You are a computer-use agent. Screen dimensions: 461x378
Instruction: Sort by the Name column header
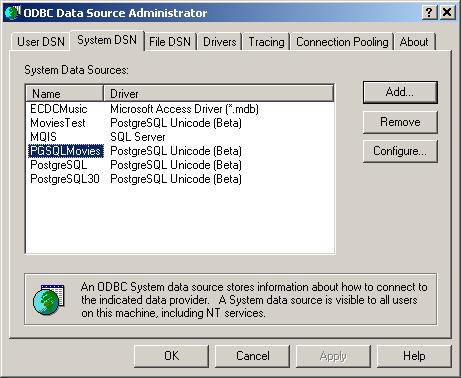65,94
